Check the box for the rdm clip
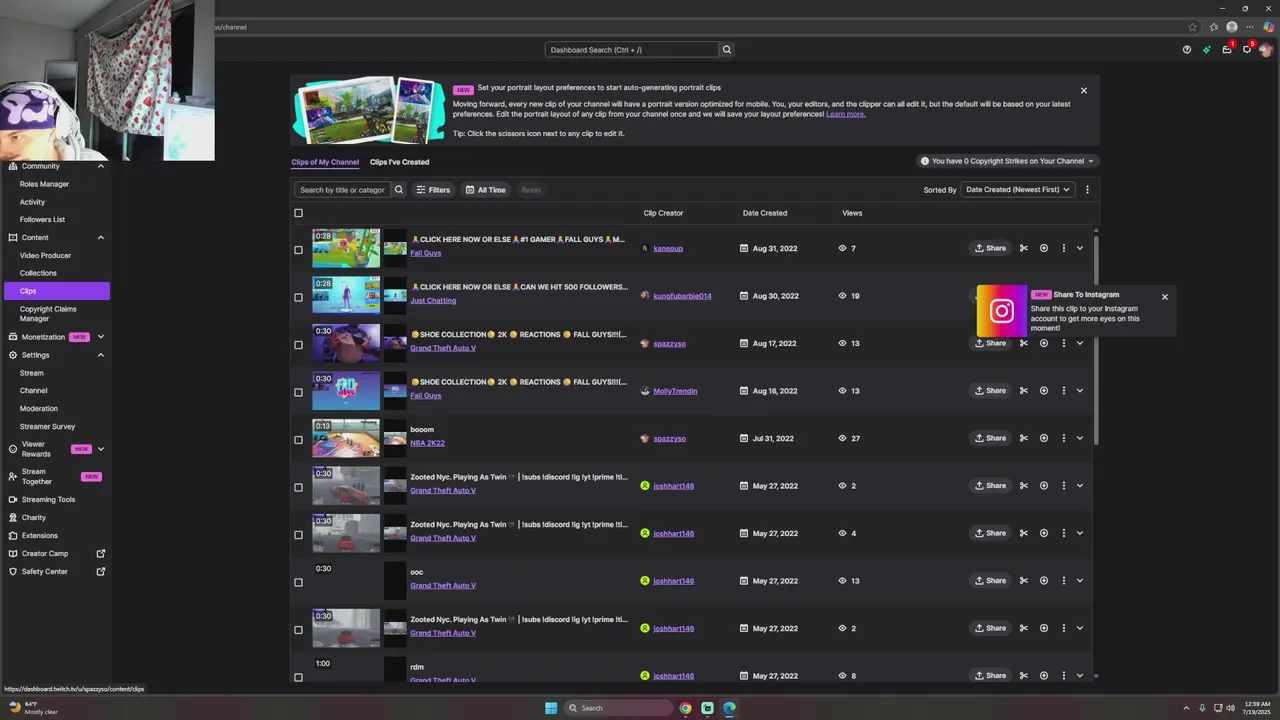This screenshot has height=720, width=1280. pos(298,677)
